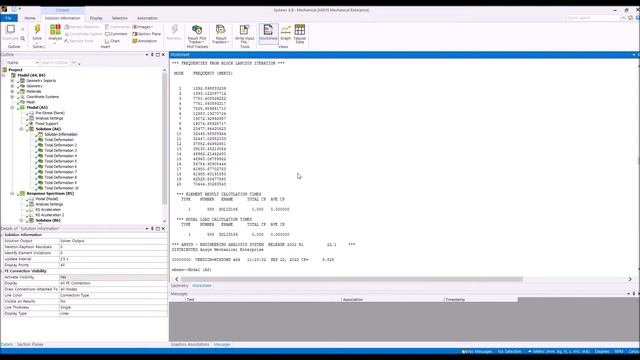
Task: Collapse the Solution (A6) node
Action: point(21,129)
